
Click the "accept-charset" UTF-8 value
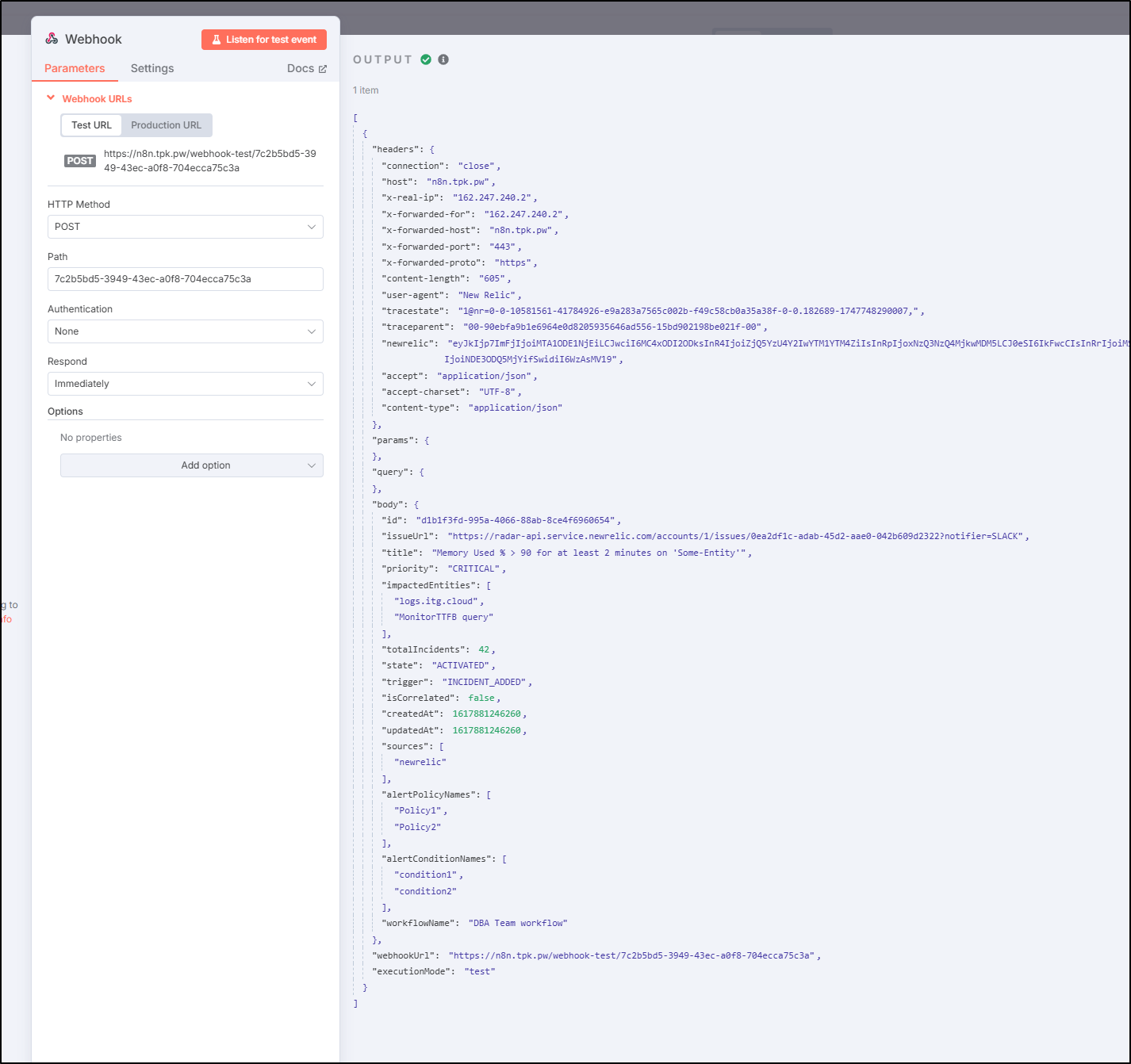[x=497, y=392]
